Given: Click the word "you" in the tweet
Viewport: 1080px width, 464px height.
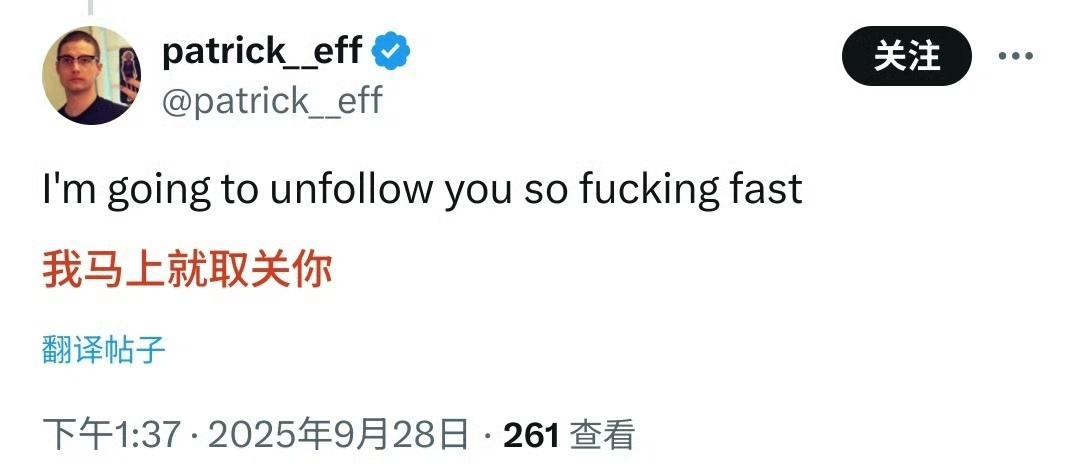Looking at the screenshot, I should coord(478,192).
